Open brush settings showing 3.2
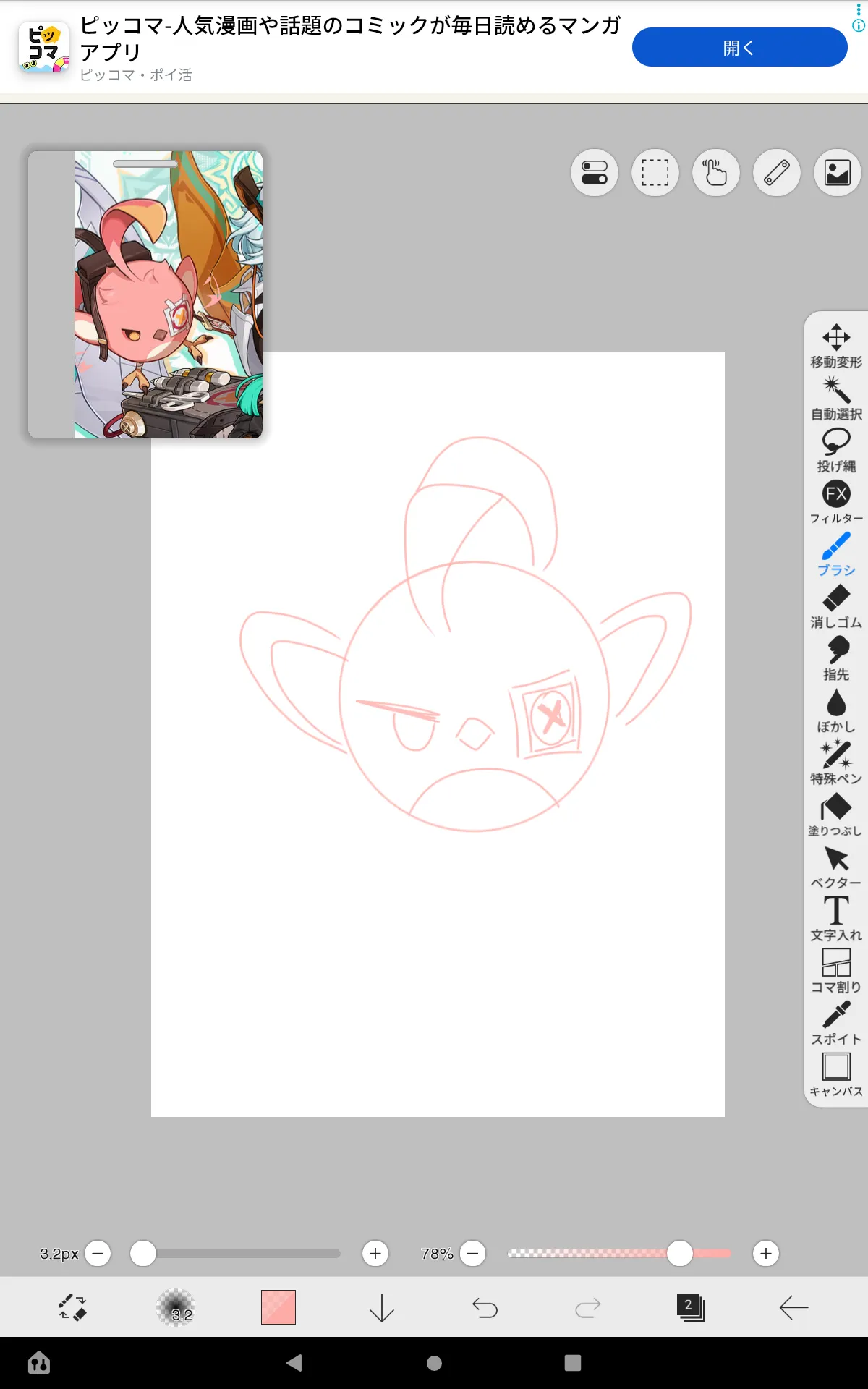The width and height of the screenshot is (868, 1389). (x=176, y=1307)
